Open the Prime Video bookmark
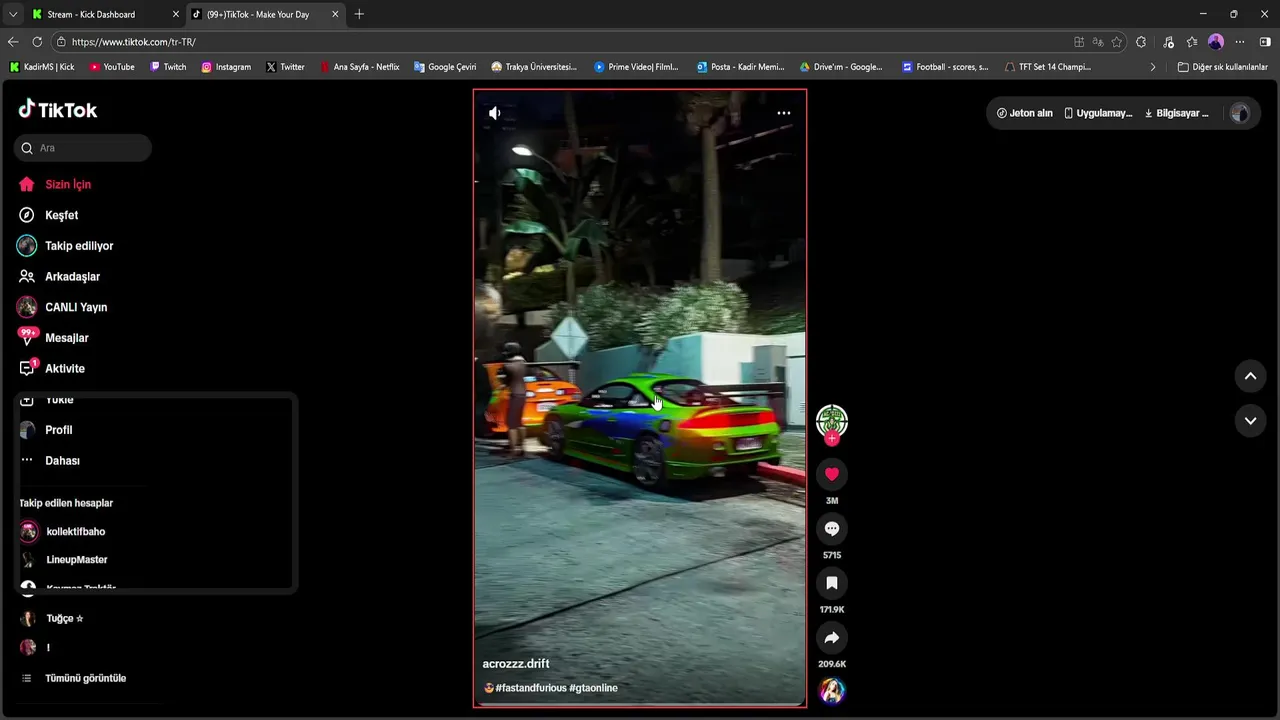Screen dimensions: 1280x720 [636, 67]
